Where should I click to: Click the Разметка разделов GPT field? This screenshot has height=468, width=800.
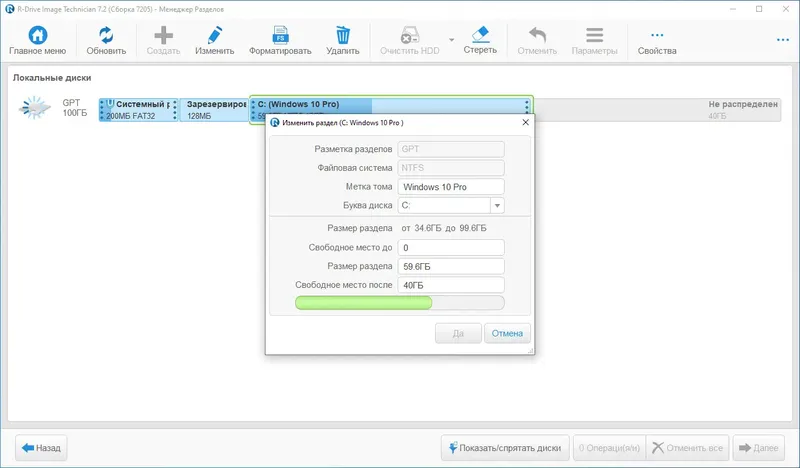451,149
